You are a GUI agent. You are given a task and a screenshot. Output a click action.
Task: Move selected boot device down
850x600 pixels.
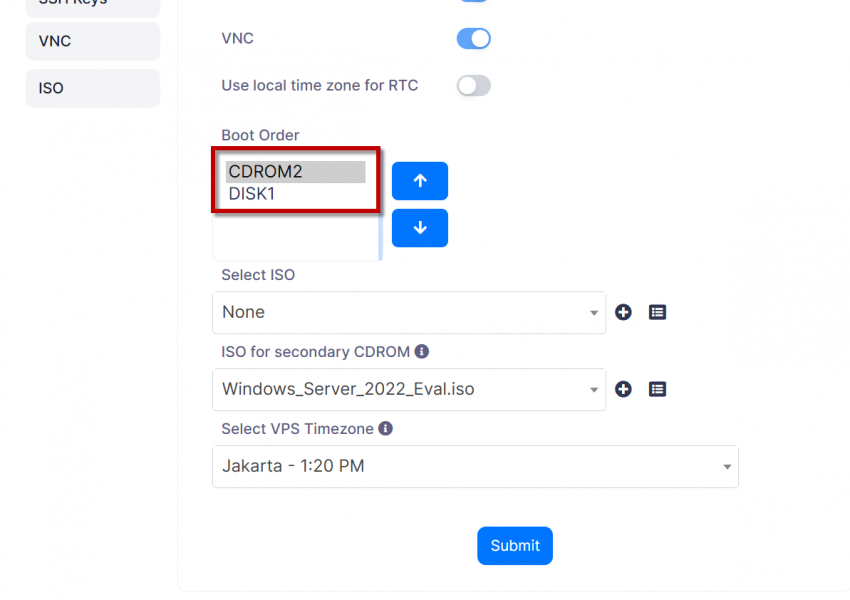419,228
